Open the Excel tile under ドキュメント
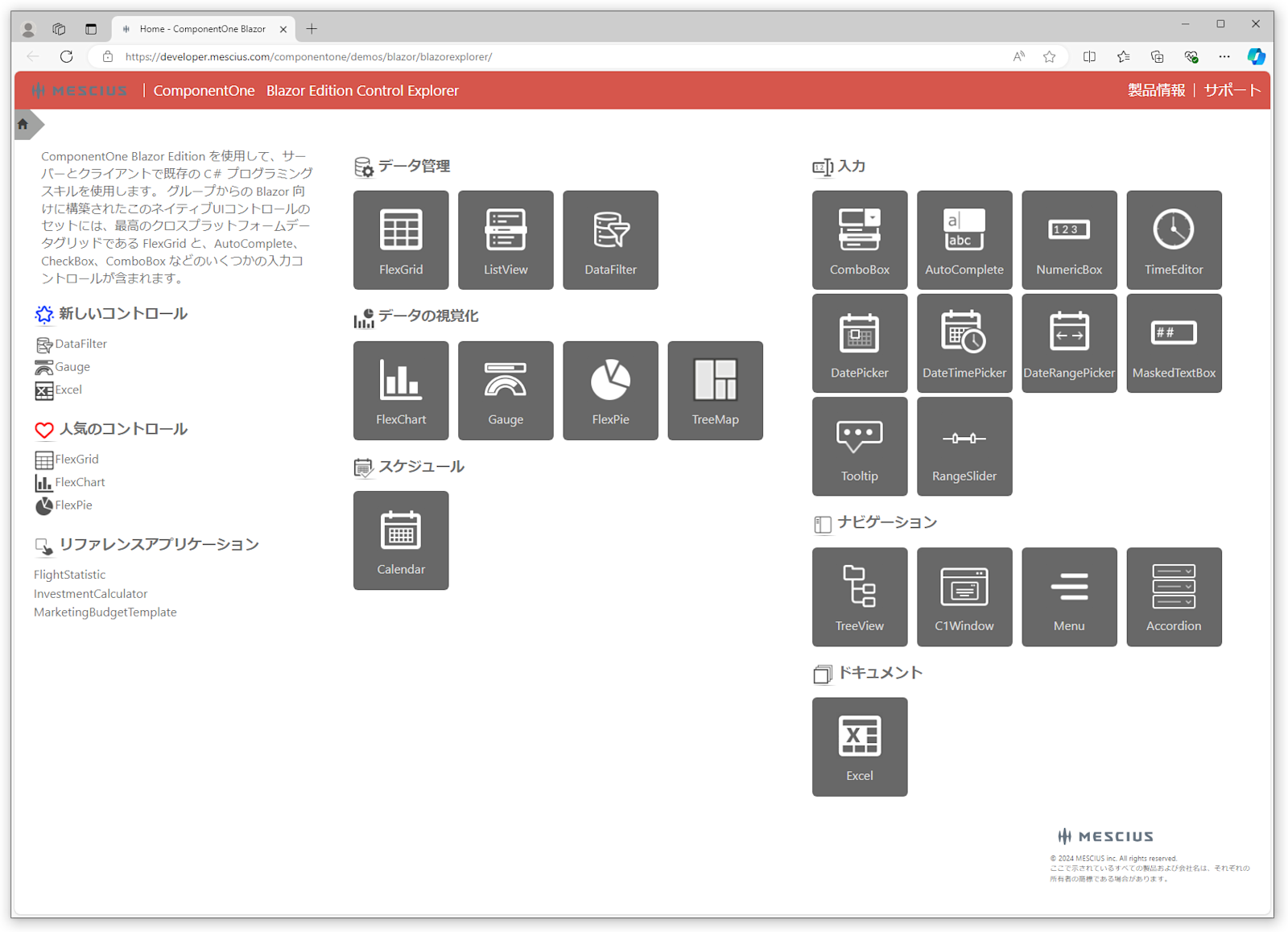 pyautogui.click(x=860, y=746)
